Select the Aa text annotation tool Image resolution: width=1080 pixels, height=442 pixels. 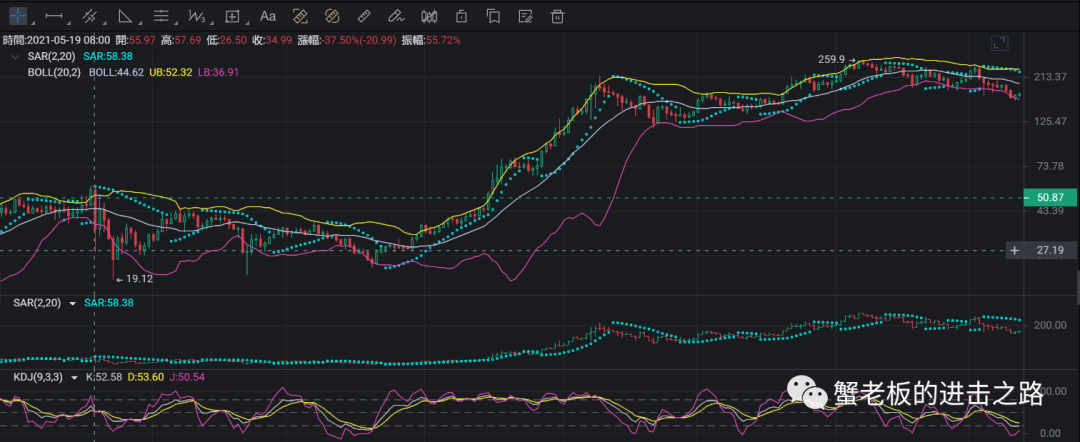tap(267, 15)
